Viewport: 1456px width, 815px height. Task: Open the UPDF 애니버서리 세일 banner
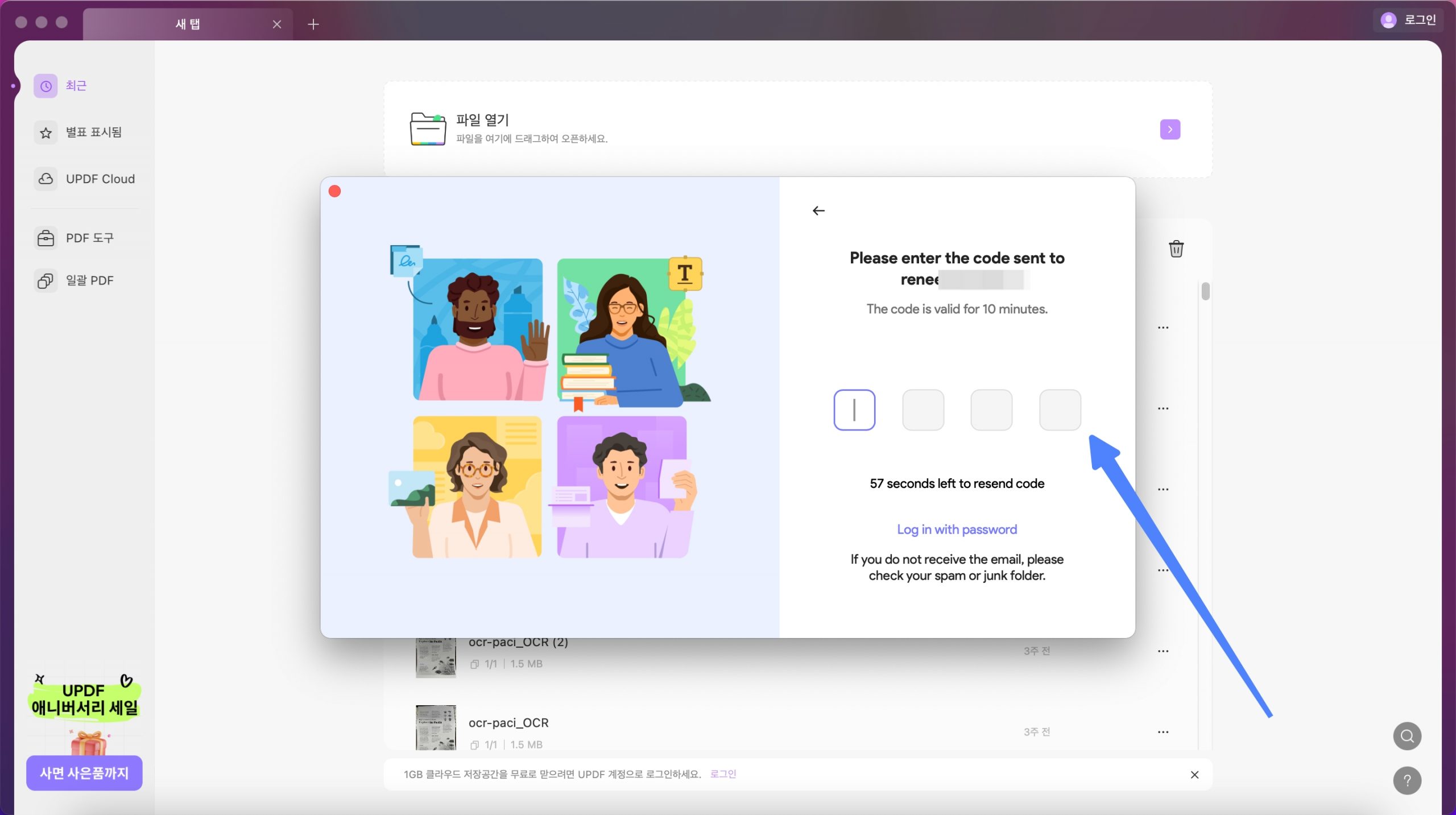point(84,699)
